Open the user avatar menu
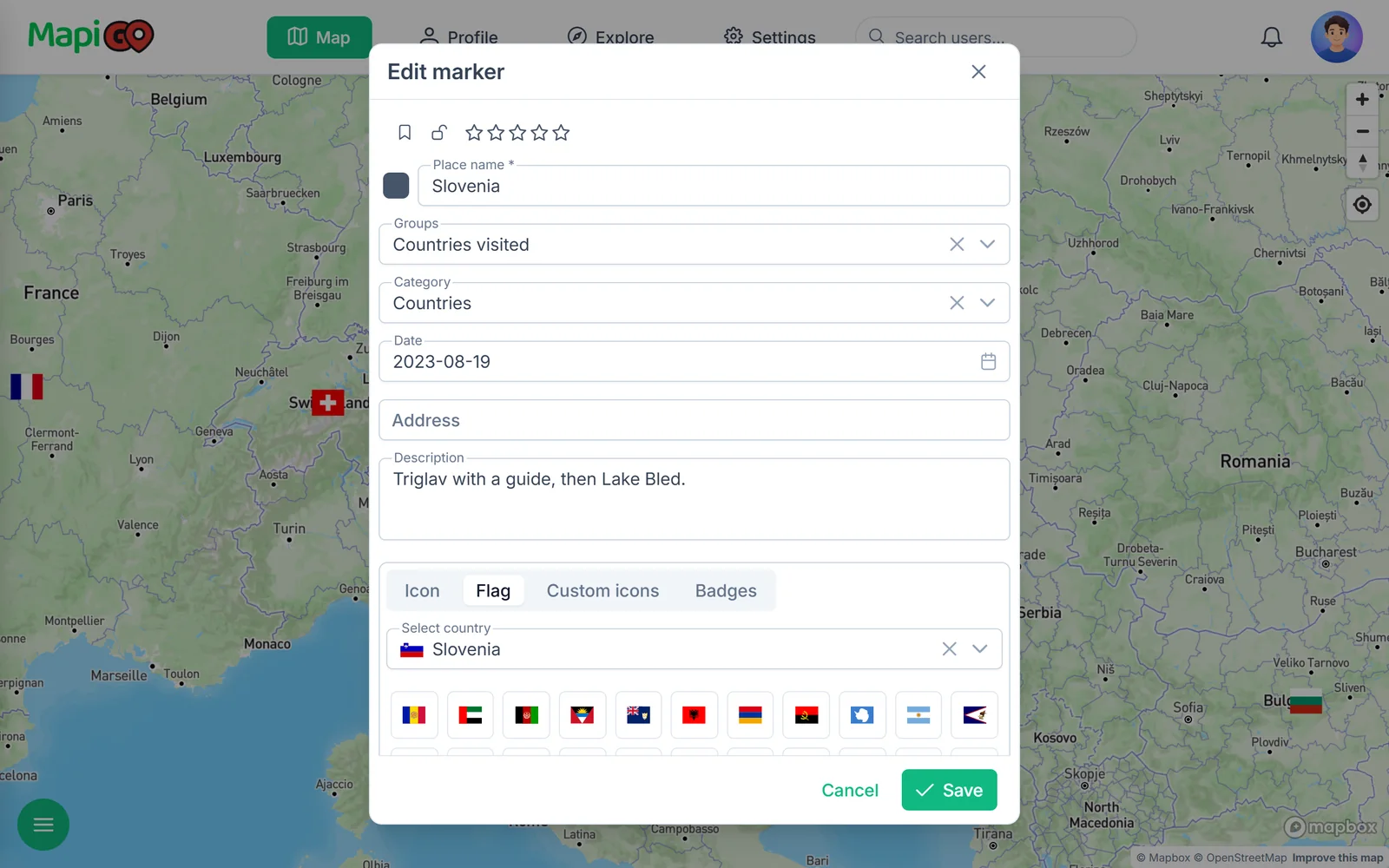Screen dimensions: 1389x868 [1336, 37]
